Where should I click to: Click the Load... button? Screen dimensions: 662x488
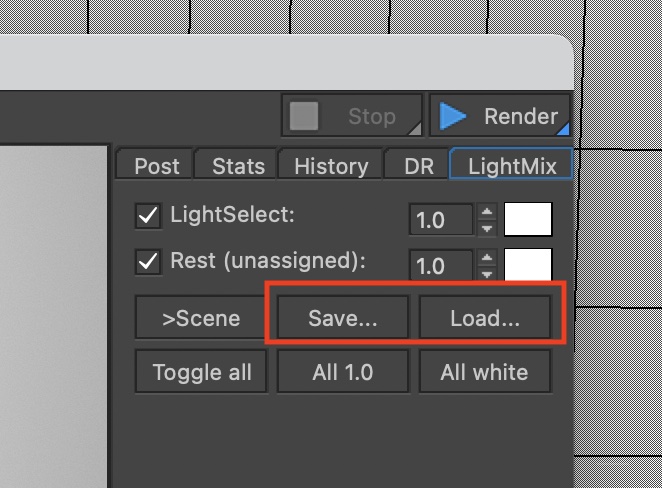[x=484, y=319]
